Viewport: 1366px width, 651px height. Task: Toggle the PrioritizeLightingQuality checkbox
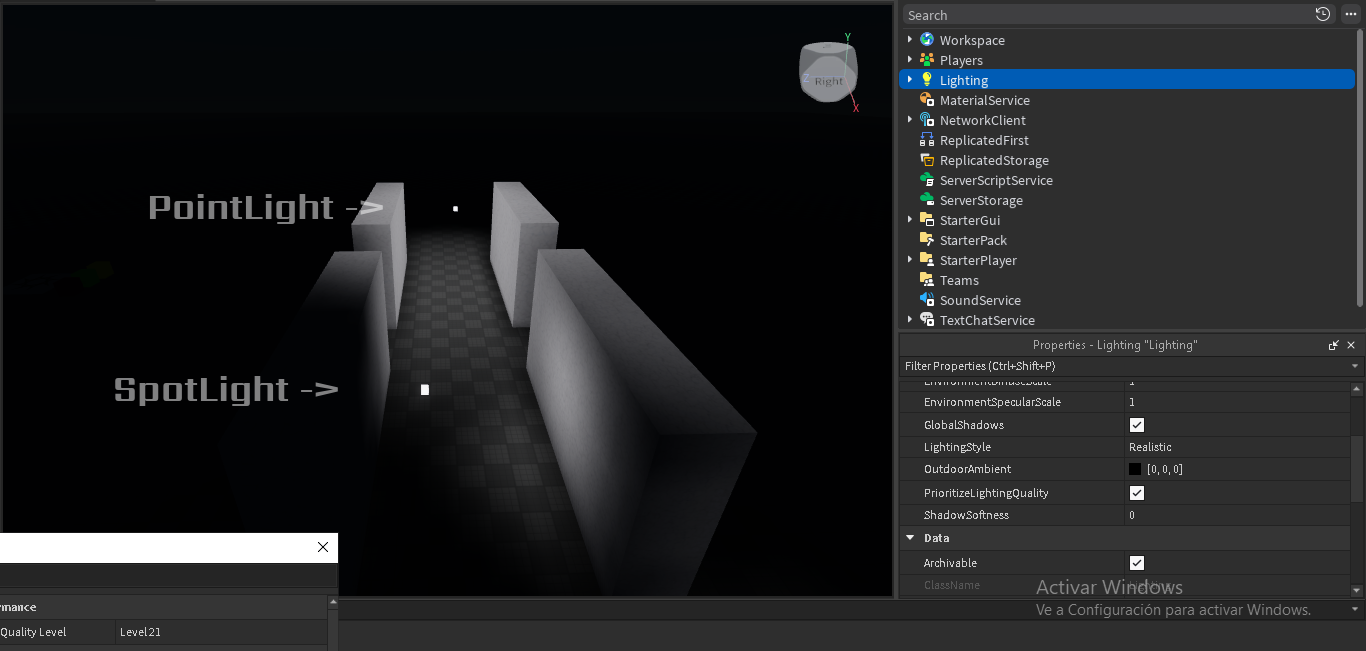[x=1136, y=493]
